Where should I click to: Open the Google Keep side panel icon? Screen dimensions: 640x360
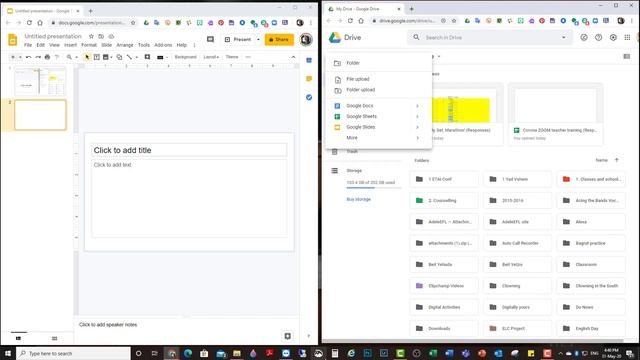coord(309,79)
